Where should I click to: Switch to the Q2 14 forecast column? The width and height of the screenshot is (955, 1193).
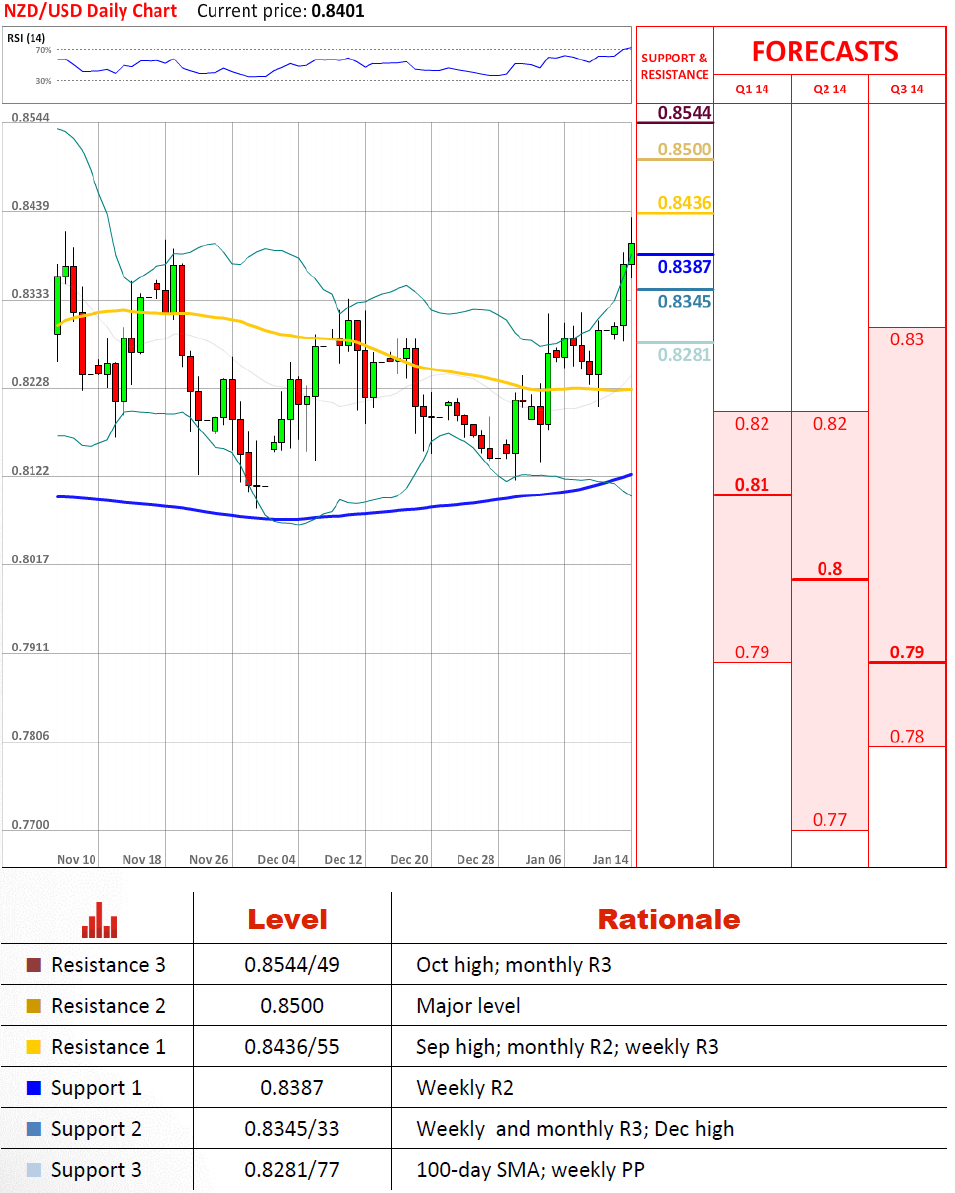[x=830, y=89]
